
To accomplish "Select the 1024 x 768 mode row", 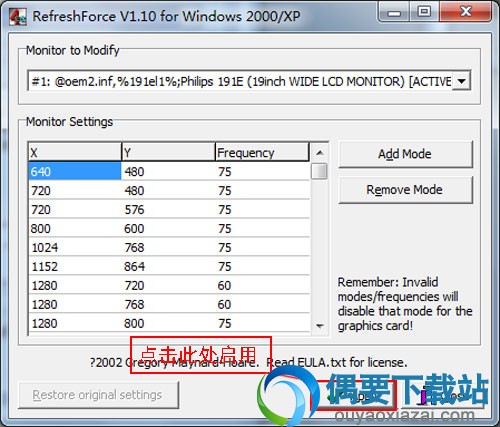I will point(169,247).
